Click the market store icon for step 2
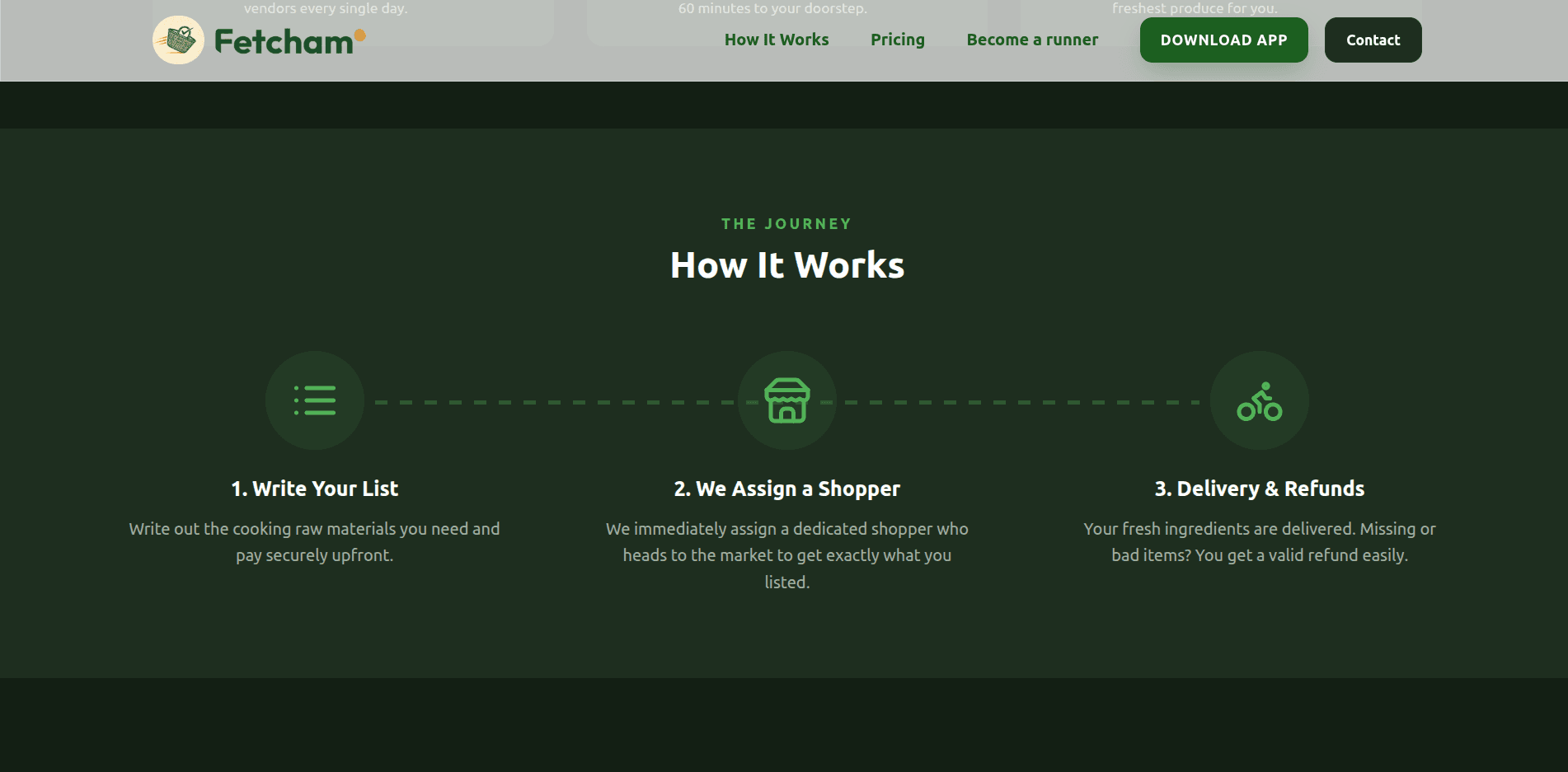Image resolution: width=1568 pixels, height=772 pixels. 787,400
